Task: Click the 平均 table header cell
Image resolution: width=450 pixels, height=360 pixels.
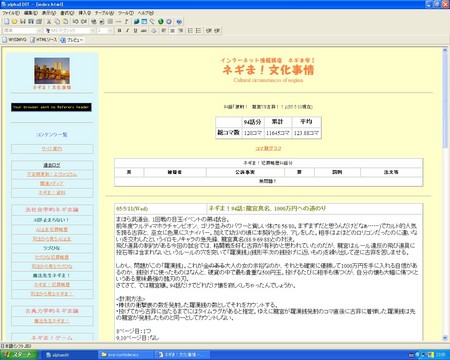Action: click(306, 122)
